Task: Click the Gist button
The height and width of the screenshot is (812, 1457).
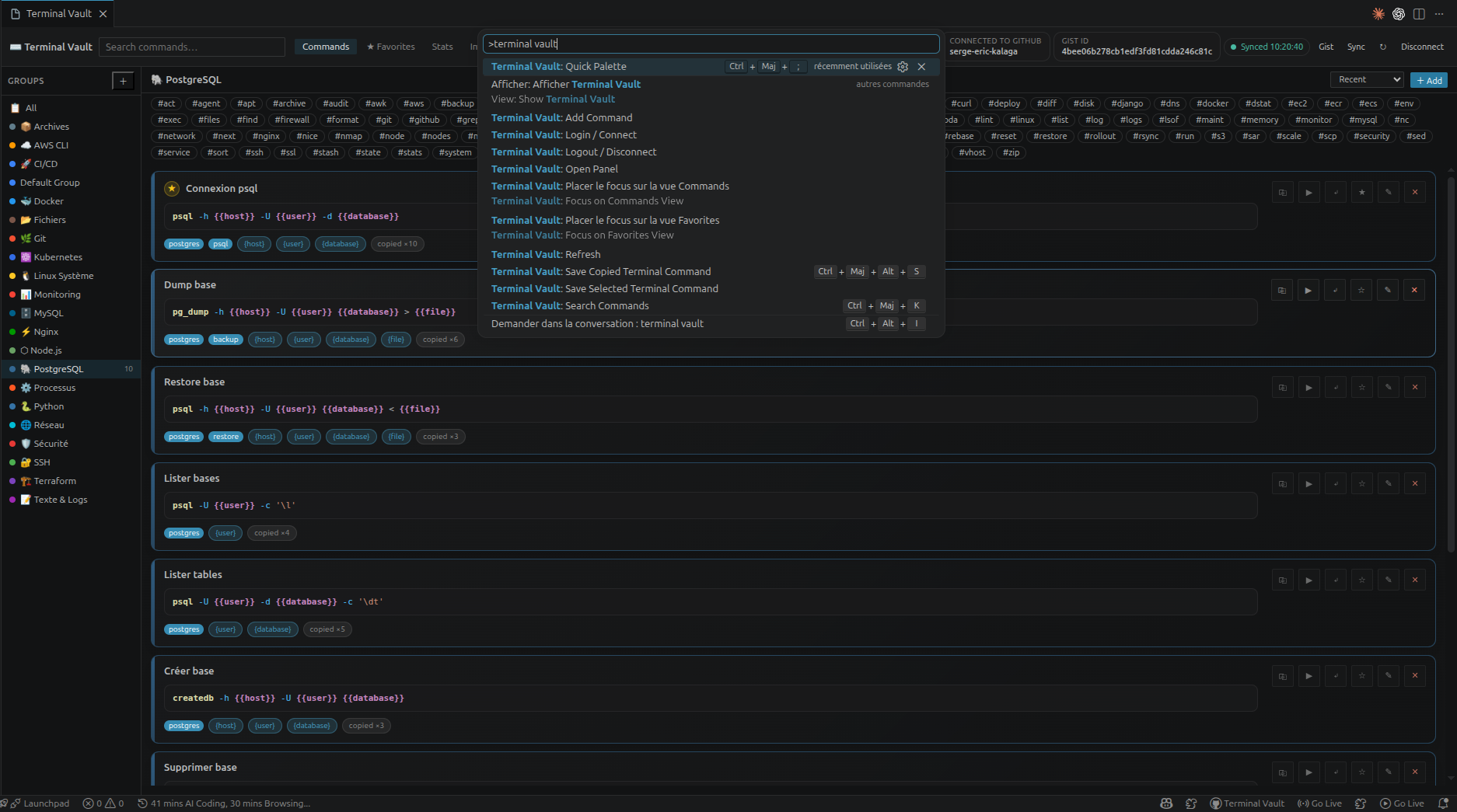Action: pyautogui.click(x=1326, y=47)
